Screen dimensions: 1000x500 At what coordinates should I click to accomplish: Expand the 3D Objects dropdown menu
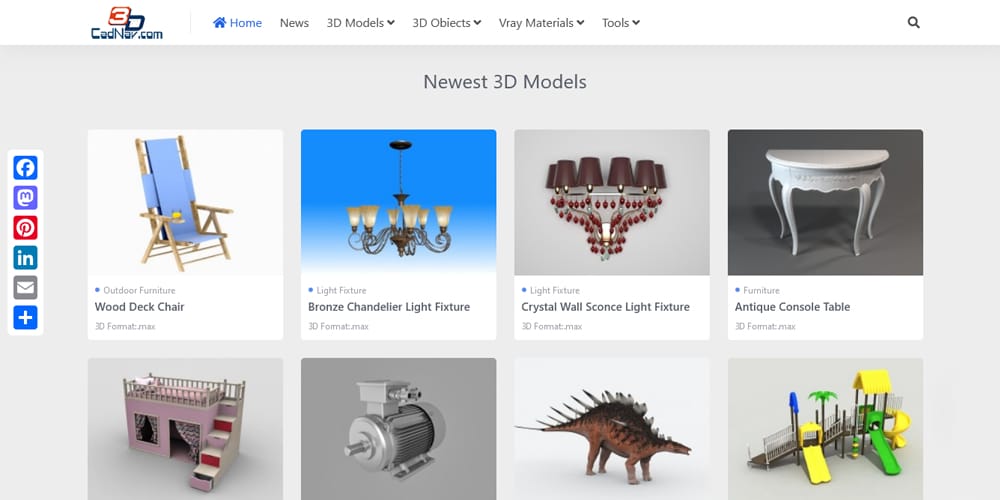(x=447, y=23)
